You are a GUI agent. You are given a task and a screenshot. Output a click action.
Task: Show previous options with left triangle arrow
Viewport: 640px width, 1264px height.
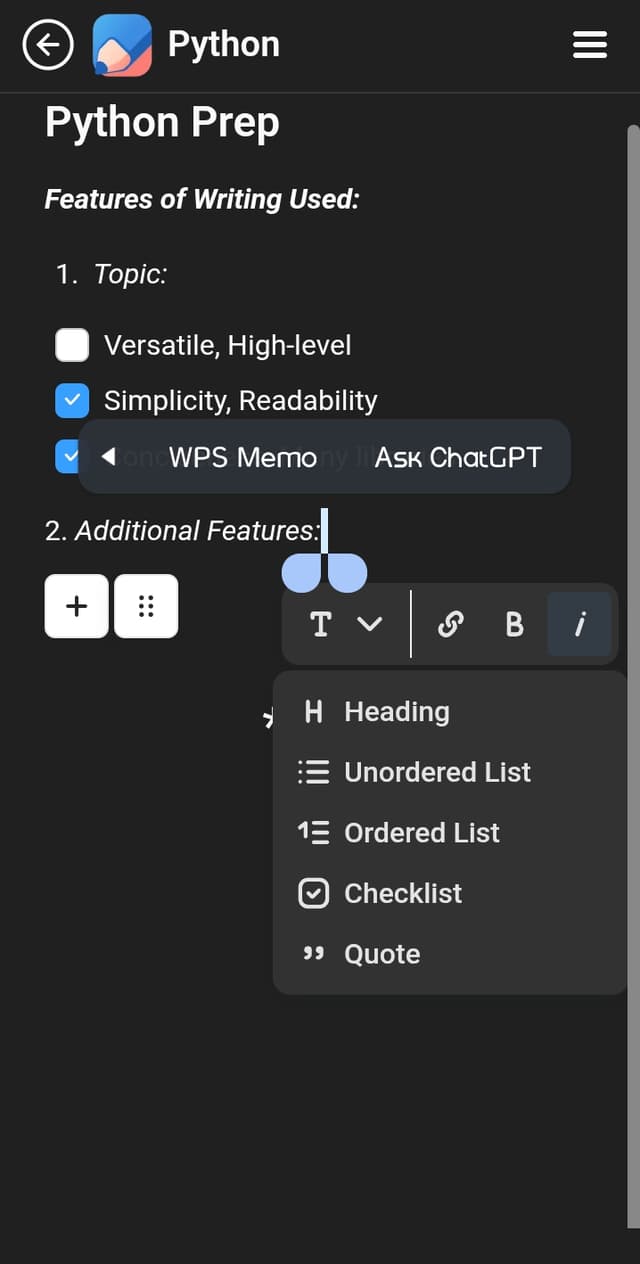[x=109, y=457]
